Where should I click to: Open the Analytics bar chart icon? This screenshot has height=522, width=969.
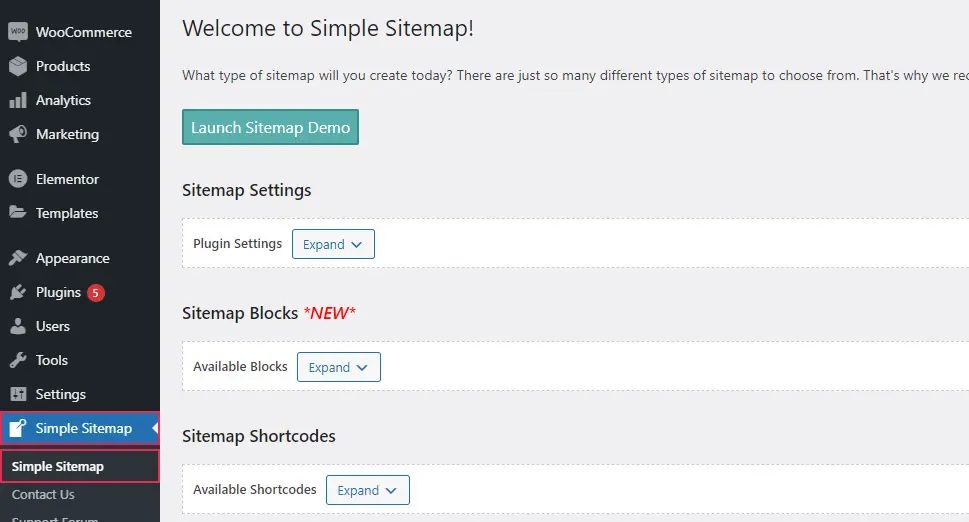(x=18, y=100)
